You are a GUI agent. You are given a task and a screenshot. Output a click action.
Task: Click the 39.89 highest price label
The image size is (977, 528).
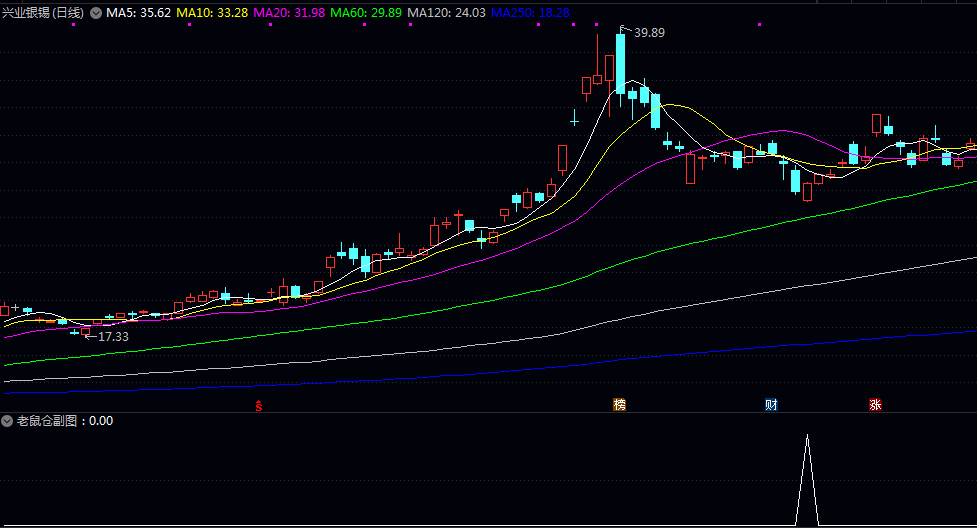click(649, 33)
